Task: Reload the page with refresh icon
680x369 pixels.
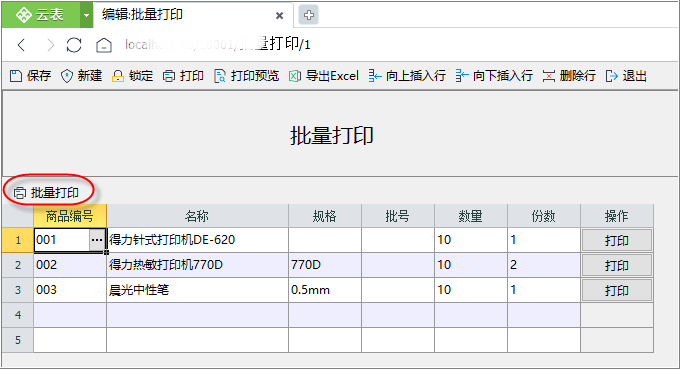Action: pos(74,45)
